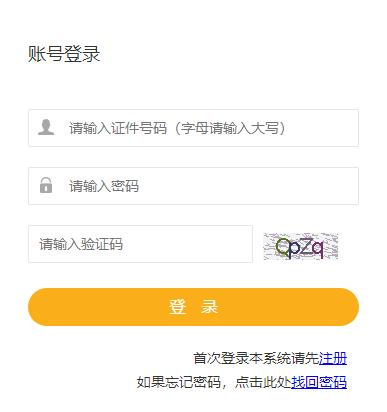Select the gray person avatar glyph
387x412 pixels.
click(x=46, y=127)
